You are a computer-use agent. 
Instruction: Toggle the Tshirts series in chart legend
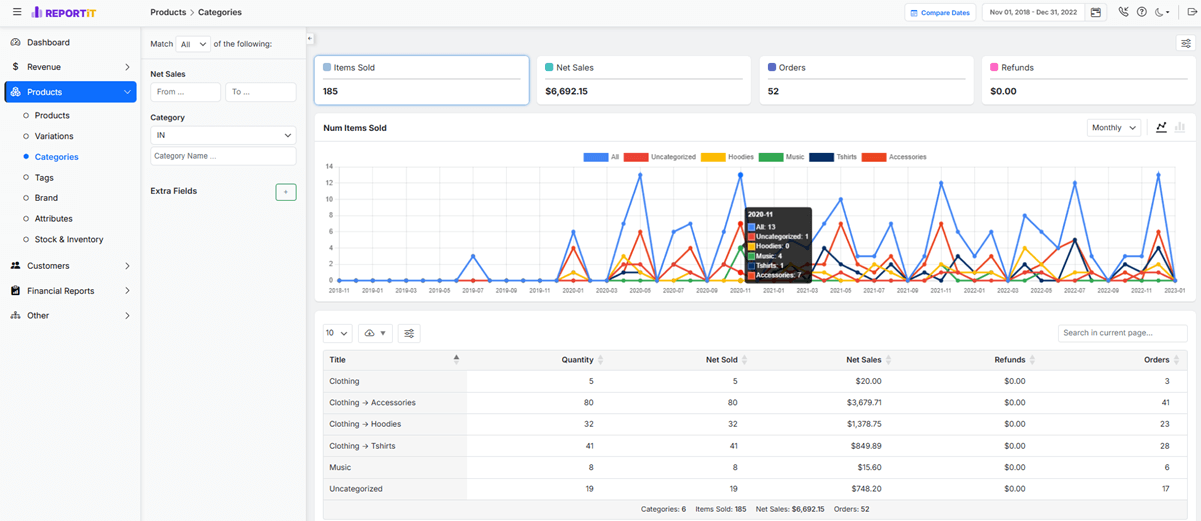coord(836,157)
